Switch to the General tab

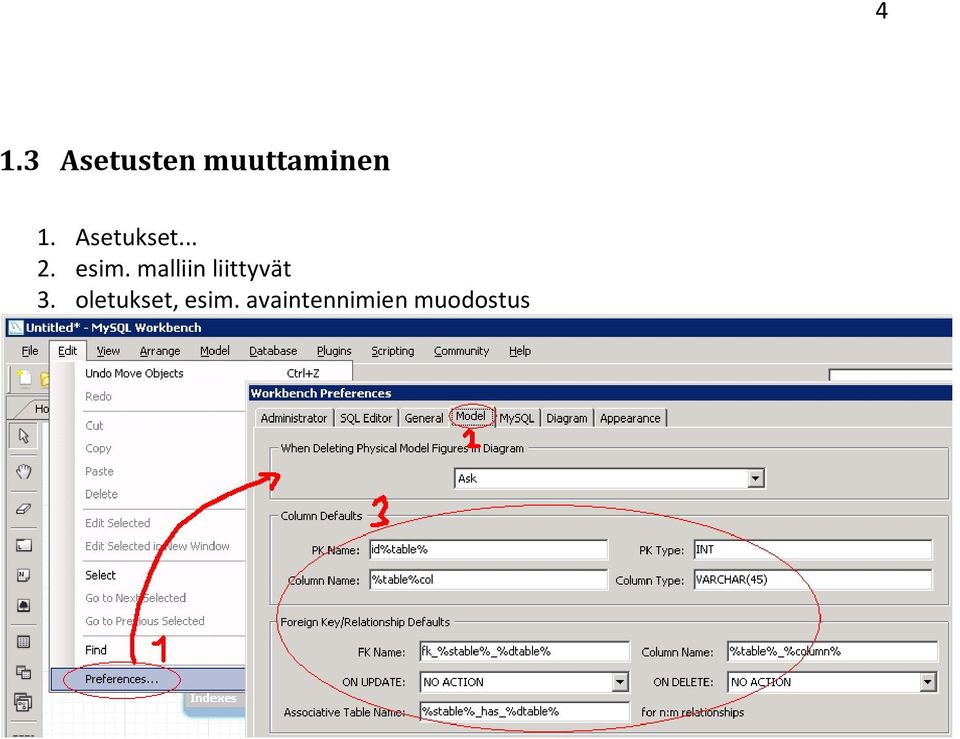(423, 418)
